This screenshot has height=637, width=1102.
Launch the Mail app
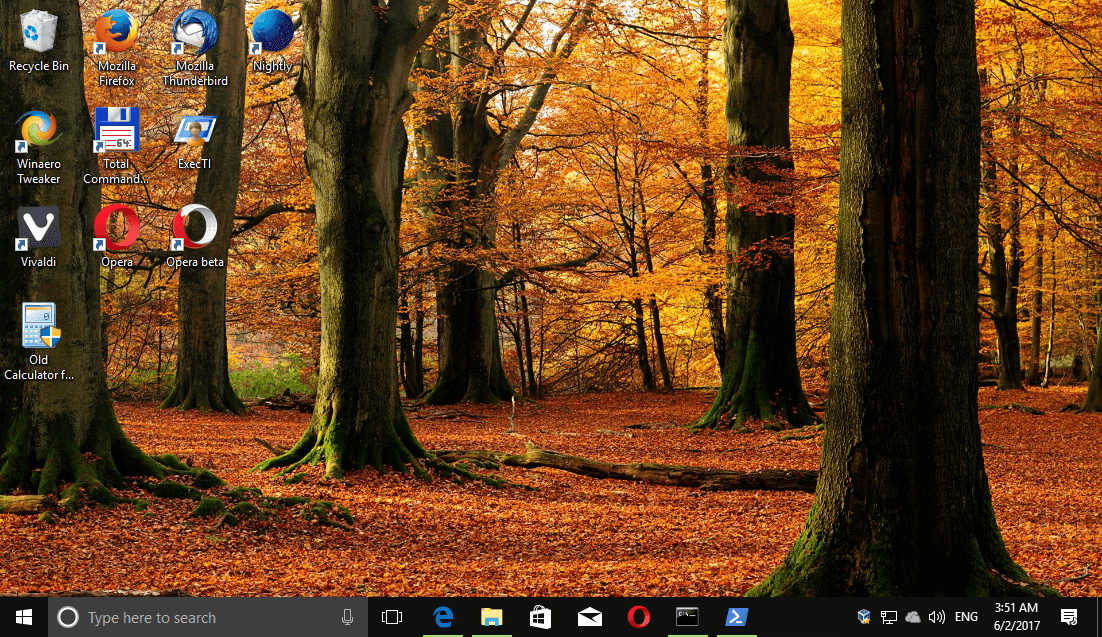coord(589,617)
